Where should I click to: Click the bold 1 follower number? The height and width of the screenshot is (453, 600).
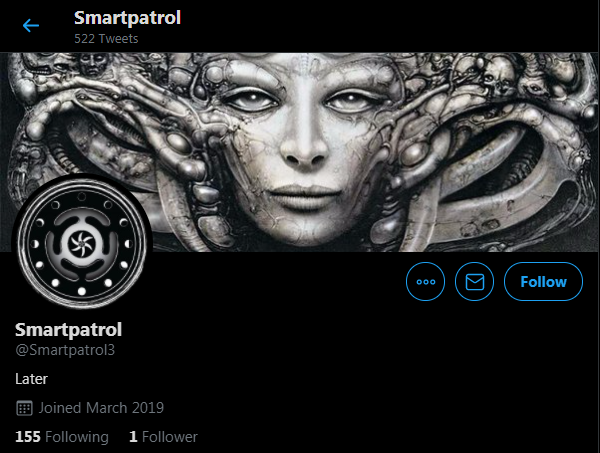click(x=133, y=437)
